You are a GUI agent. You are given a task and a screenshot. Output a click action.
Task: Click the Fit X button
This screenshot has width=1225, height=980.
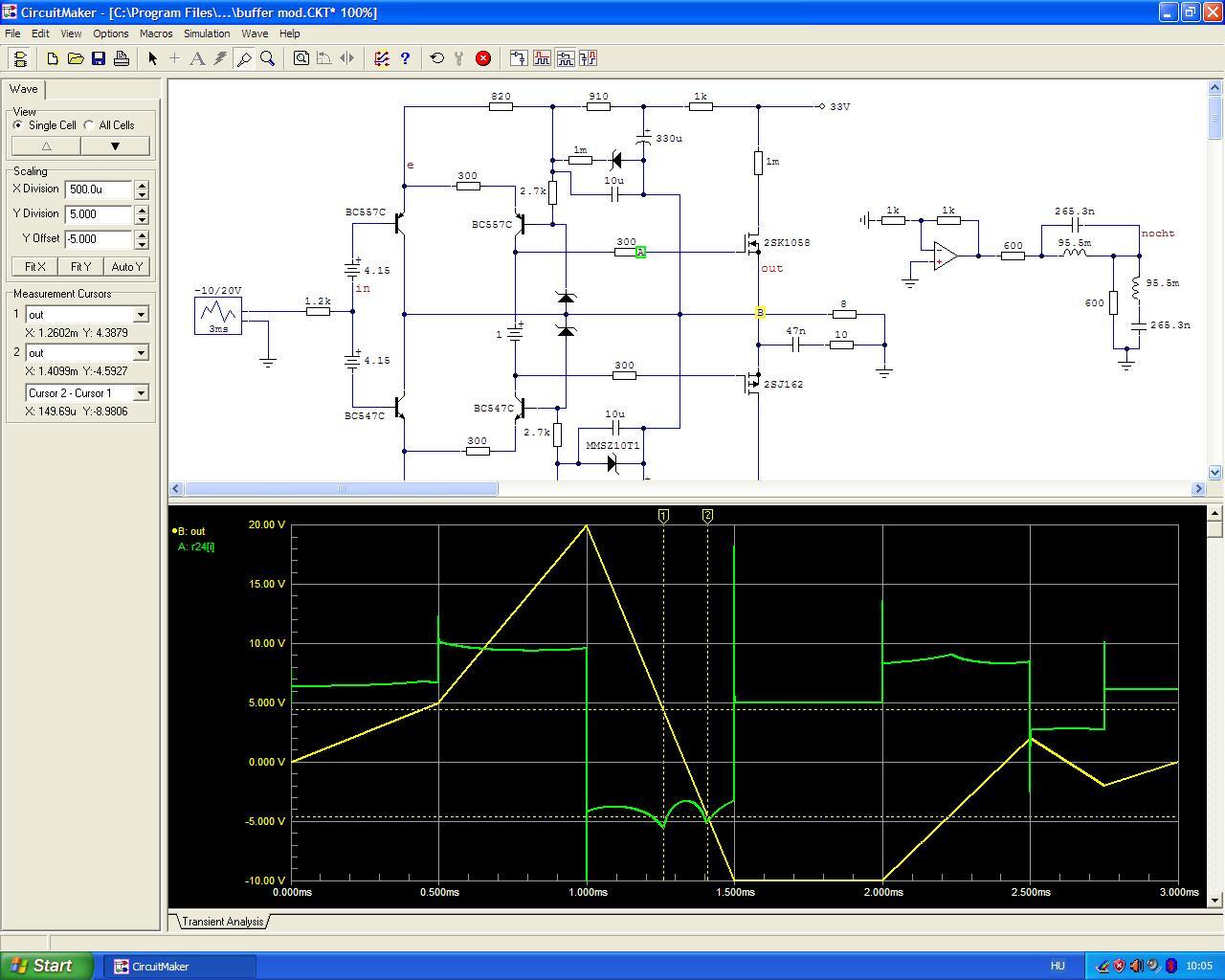pos(34,267)
